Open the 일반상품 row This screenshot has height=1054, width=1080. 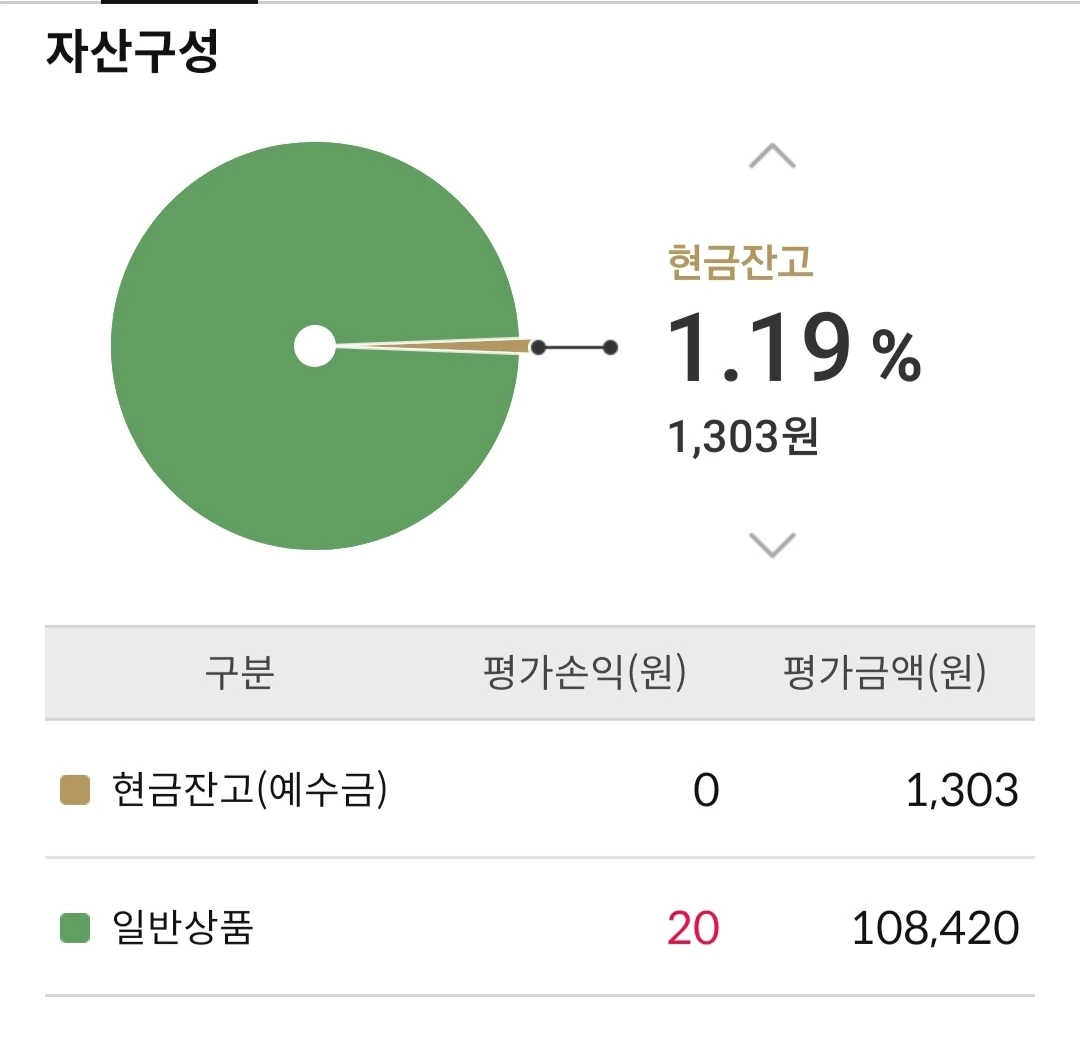540,927
